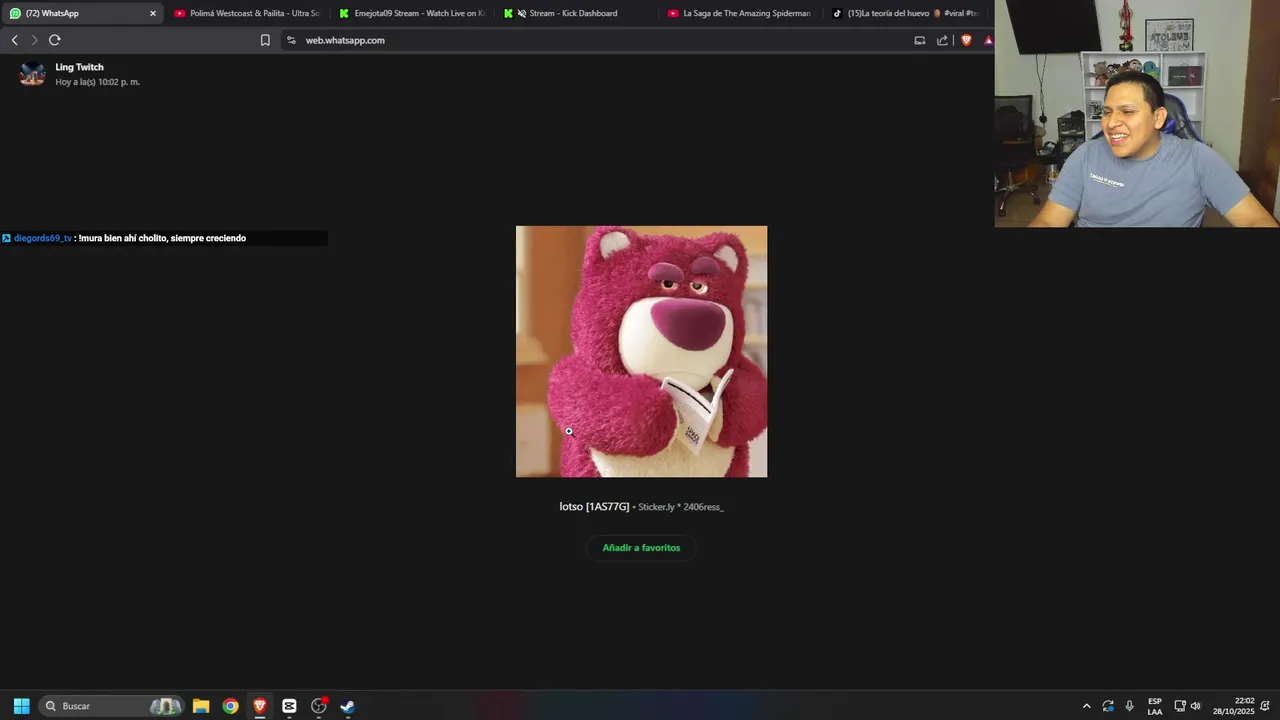The height and width of the screenshot is (720, 1280).
Task: Open the notifications bell icon
Action: [1265, 706]
